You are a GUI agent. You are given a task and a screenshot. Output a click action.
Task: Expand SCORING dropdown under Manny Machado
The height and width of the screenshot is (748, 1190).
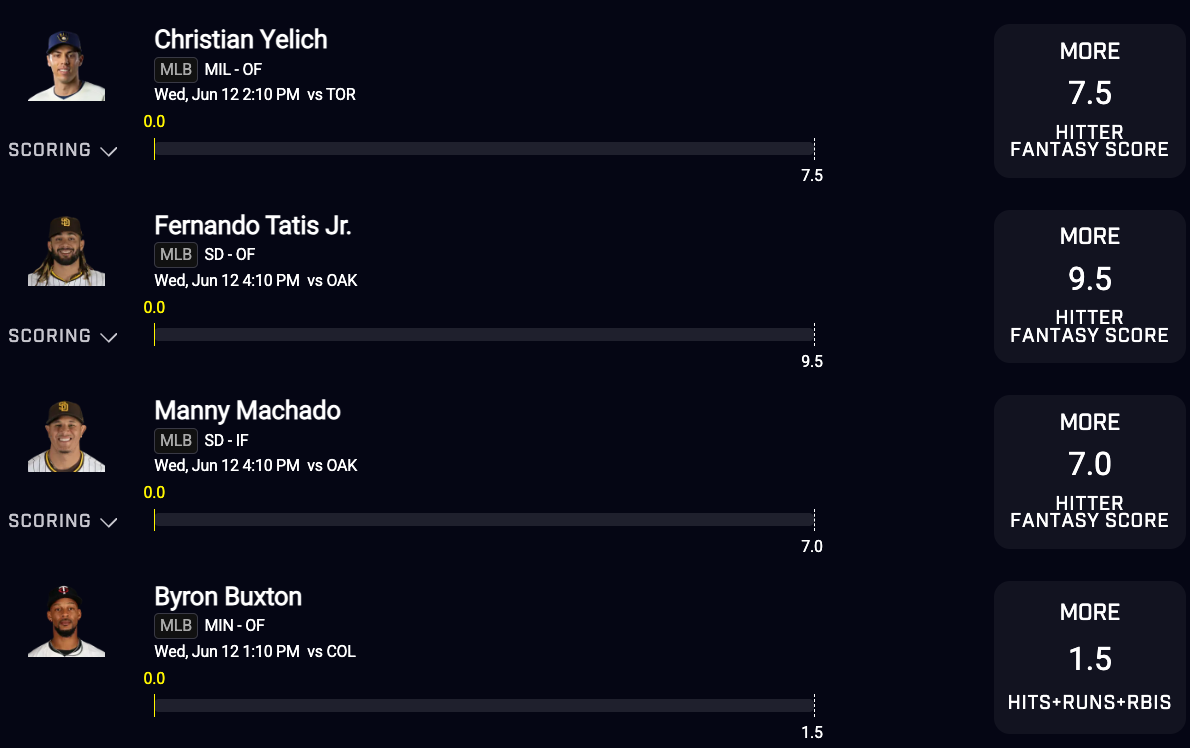pyautogui.click(x=62, y=521)
